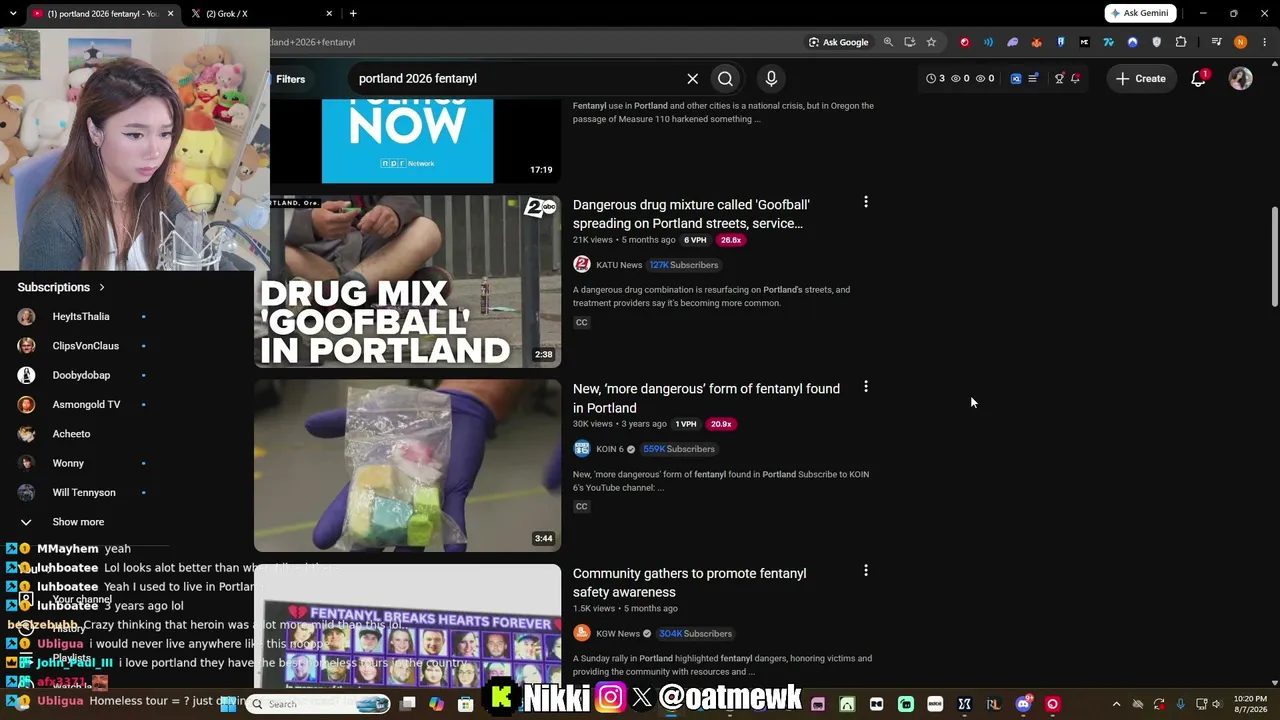Screen dimensions: 1280x720
Task: Open the media controls icon in Chrome toolbar
Action: (x=1216, y=42)
